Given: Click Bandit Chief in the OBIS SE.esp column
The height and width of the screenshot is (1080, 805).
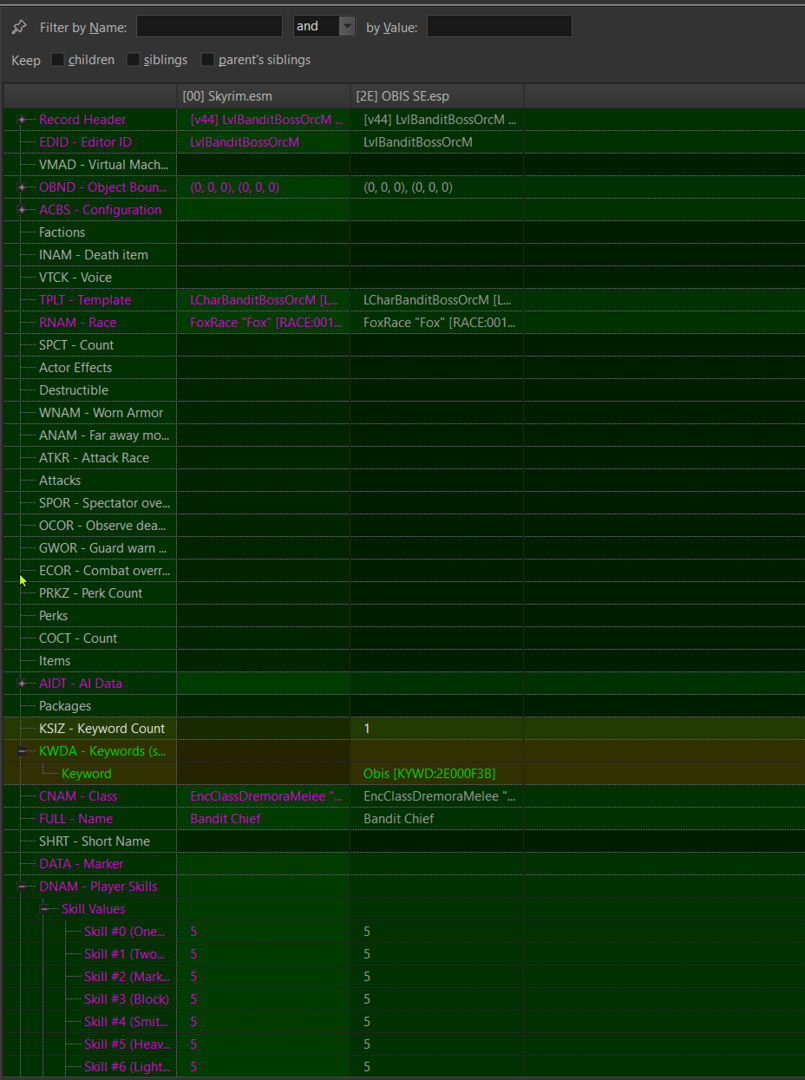Looking at the screenshot, I should [399, 819].
